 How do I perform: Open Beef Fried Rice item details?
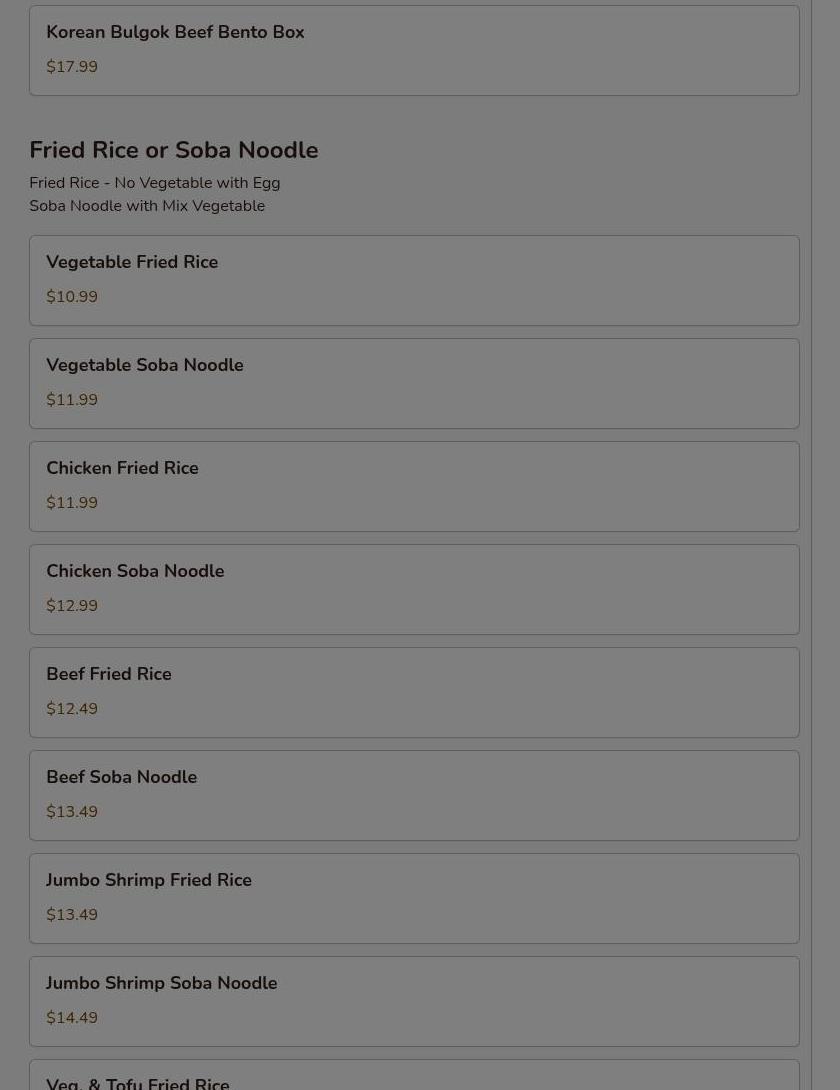tap(414, 692)
